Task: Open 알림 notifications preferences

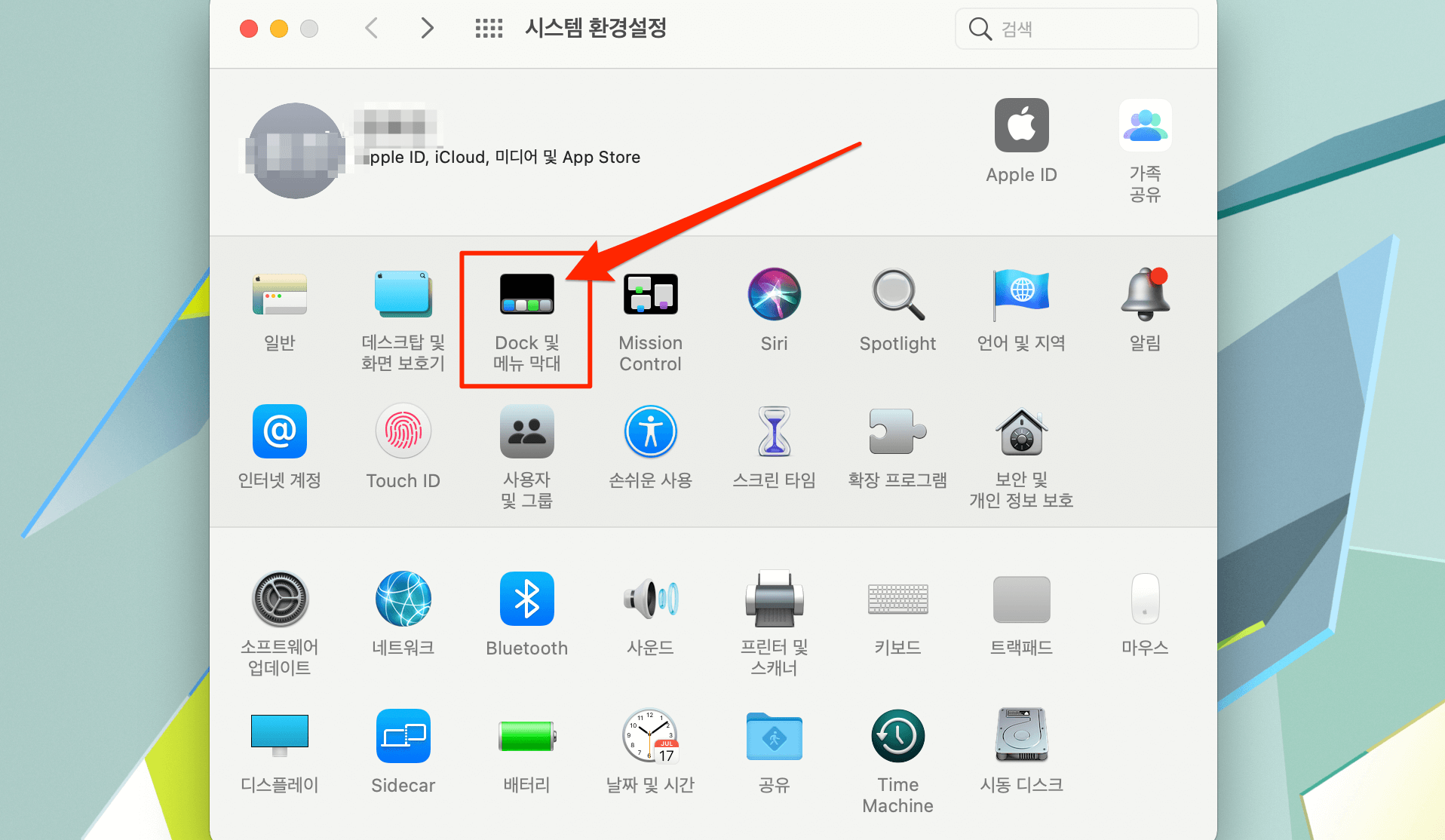Action: (x=1145, y=295)
